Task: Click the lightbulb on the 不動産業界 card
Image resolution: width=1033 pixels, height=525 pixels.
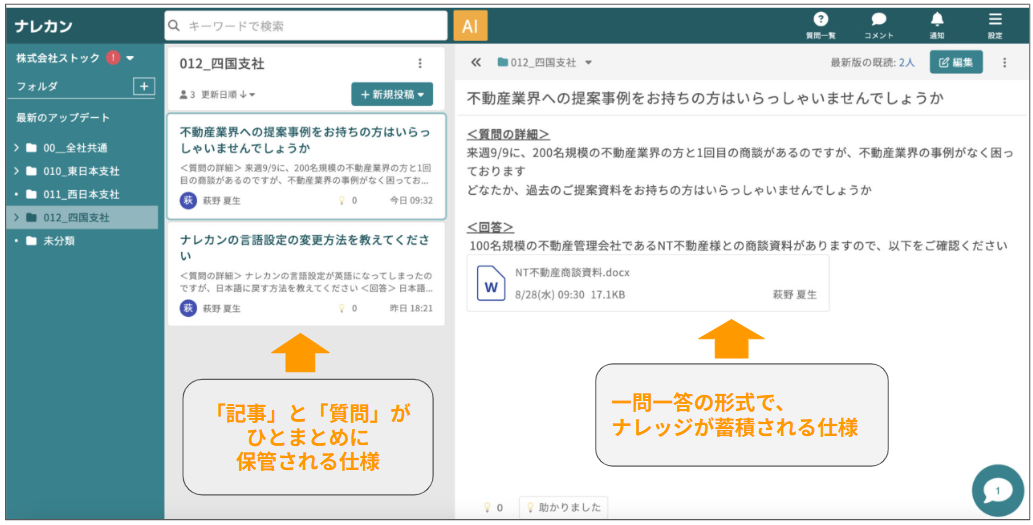Action: pos(341,200)
